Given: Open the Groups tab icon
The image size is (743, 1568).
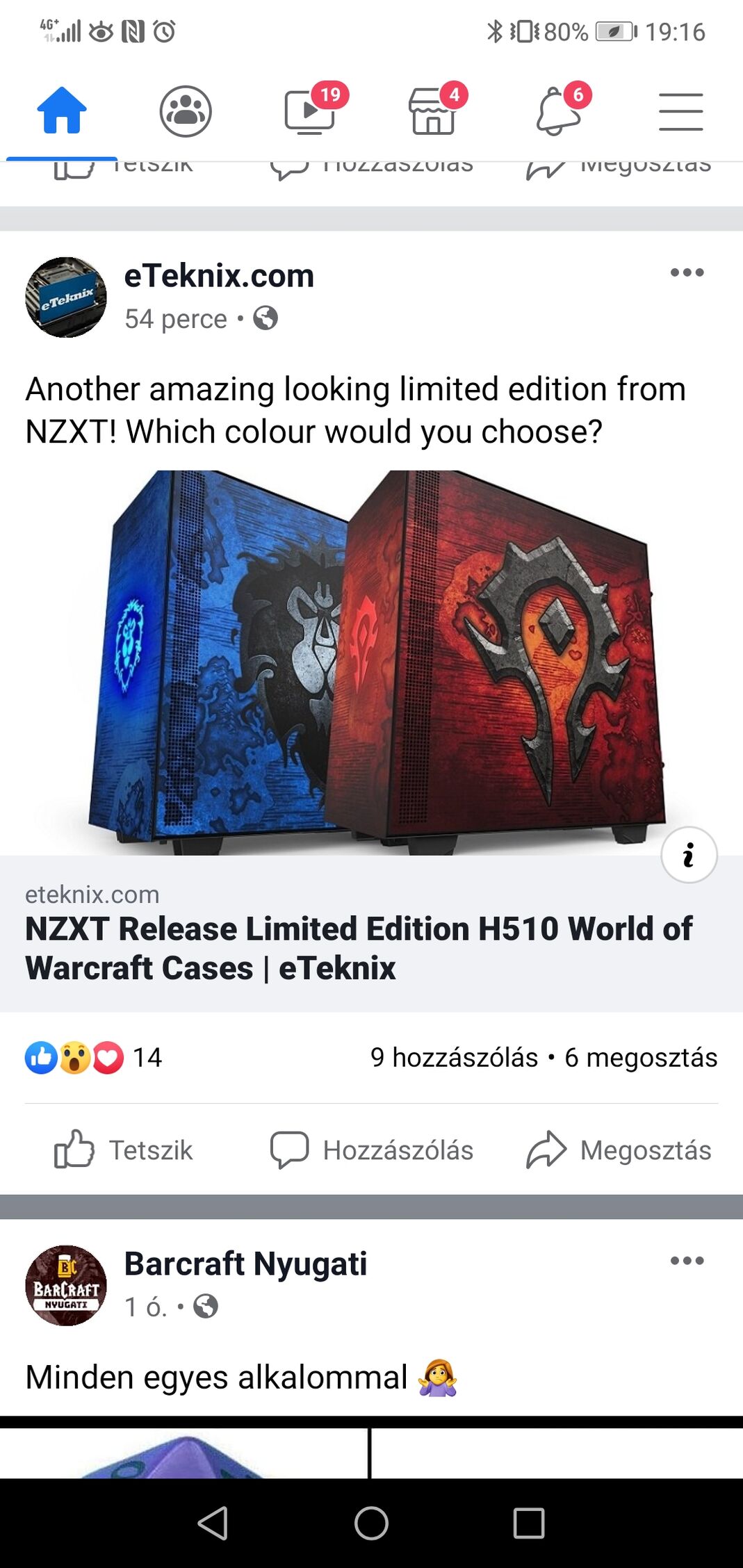Looking at the screenshot, I should [186, 111].
